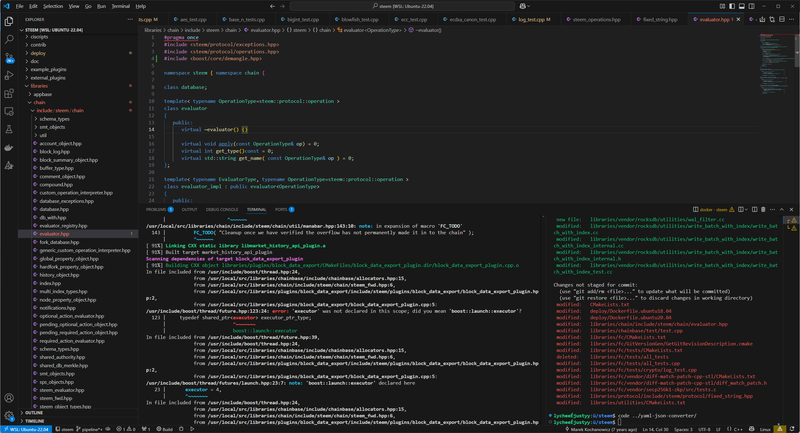
Task: Go back with the navigation arrow
Action: click(272, 6)
